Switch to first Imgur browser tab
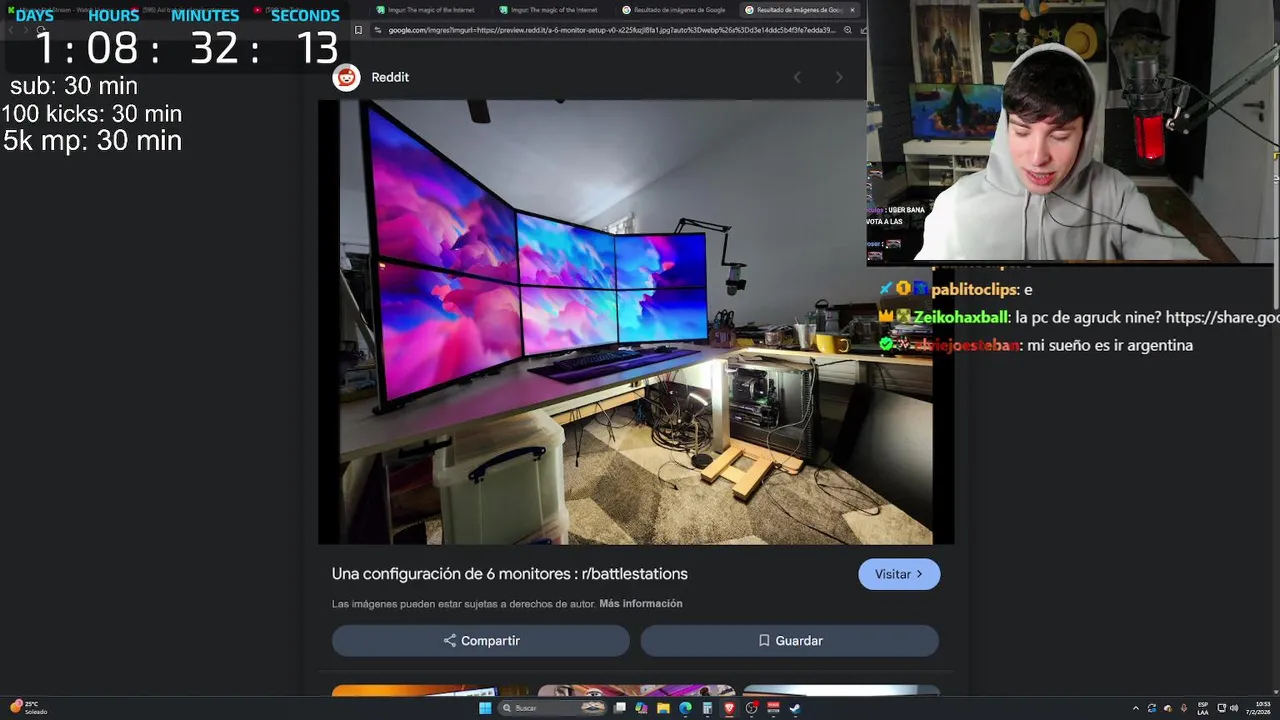Image resolution: width=1280 pixels, height=720 pixels. tap(430, 10)
